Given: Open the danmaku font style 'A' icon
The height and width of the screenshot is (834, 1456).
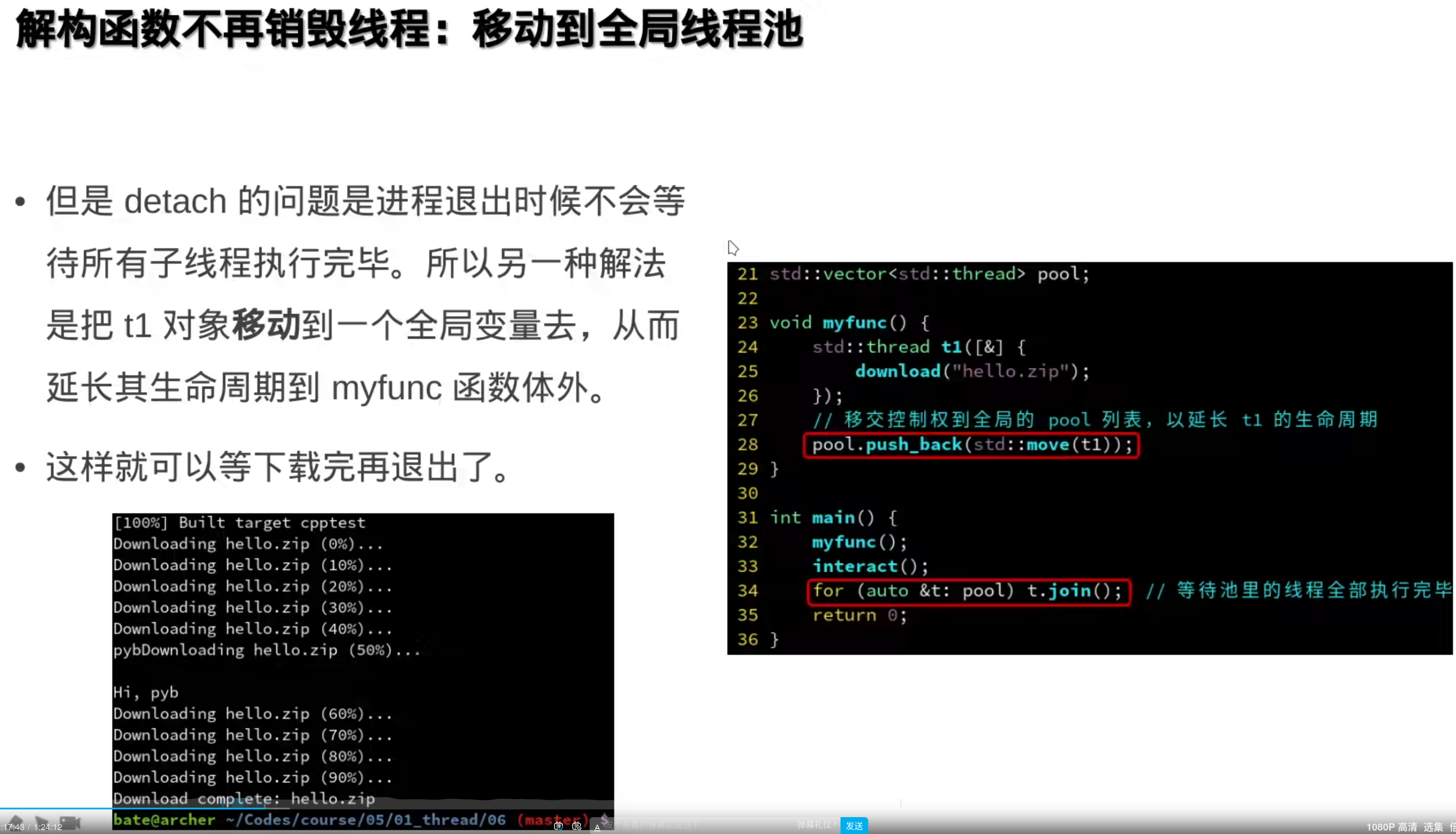Looking at the screenshot, I should click(597, 827).
